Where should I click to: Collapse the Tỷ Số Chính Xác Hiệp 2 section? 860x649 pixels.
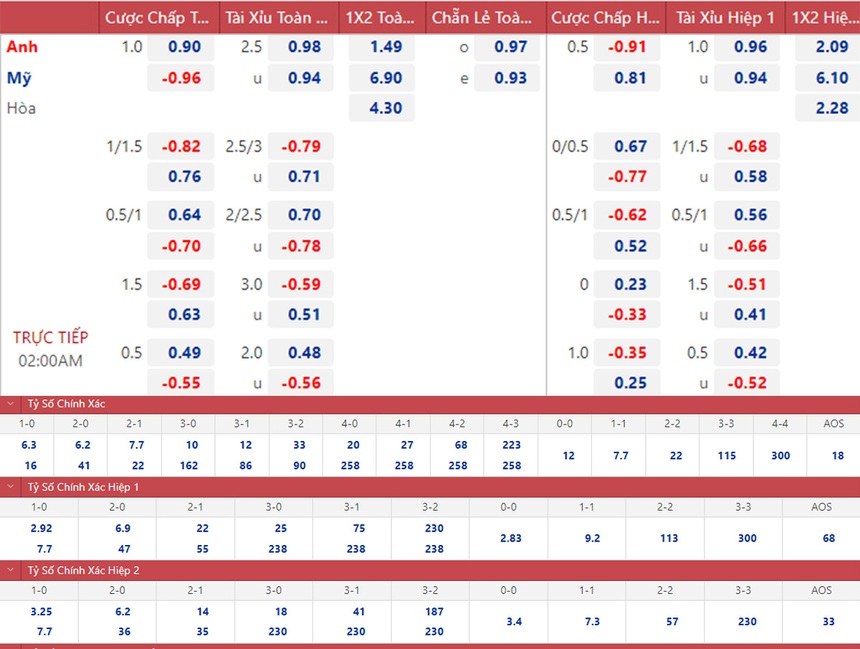(10, 570)
